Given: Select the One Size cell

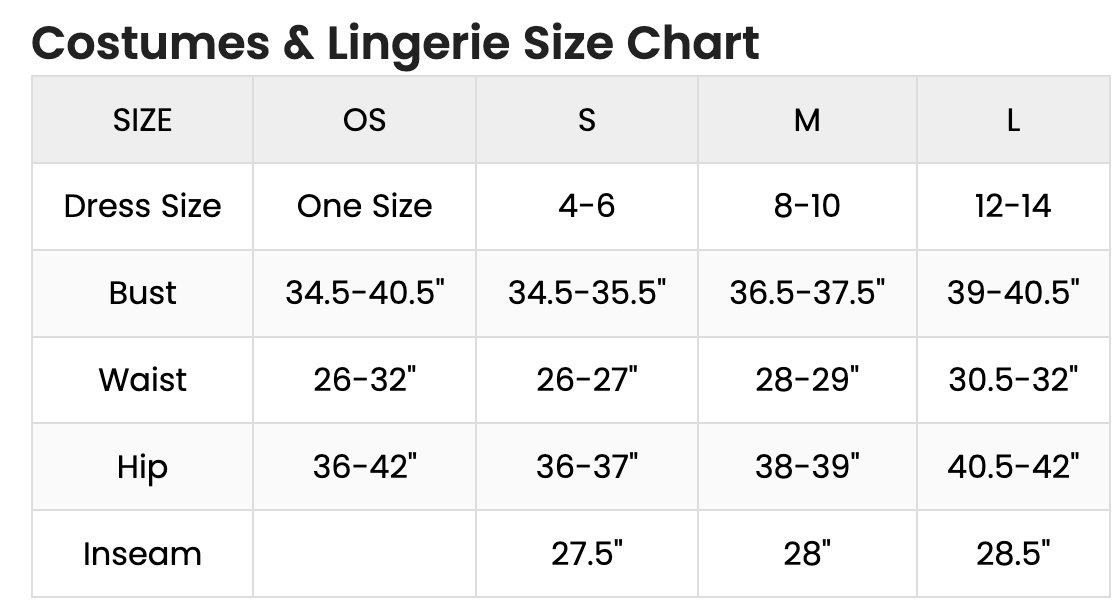Looking at the screenshot, I should 364,206.
